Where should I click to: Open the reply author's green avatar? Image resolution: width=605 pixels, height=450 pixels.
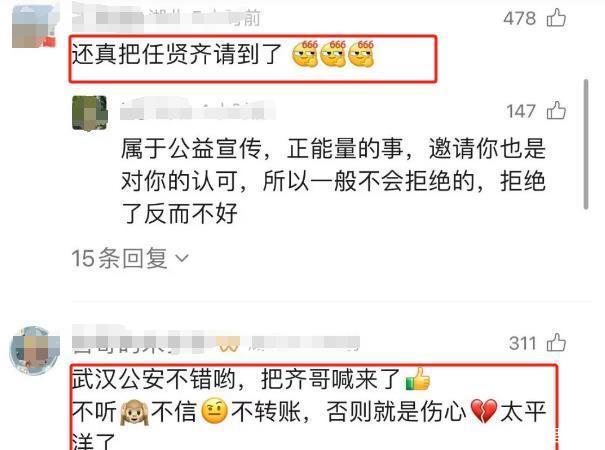(x=90, y=113)
